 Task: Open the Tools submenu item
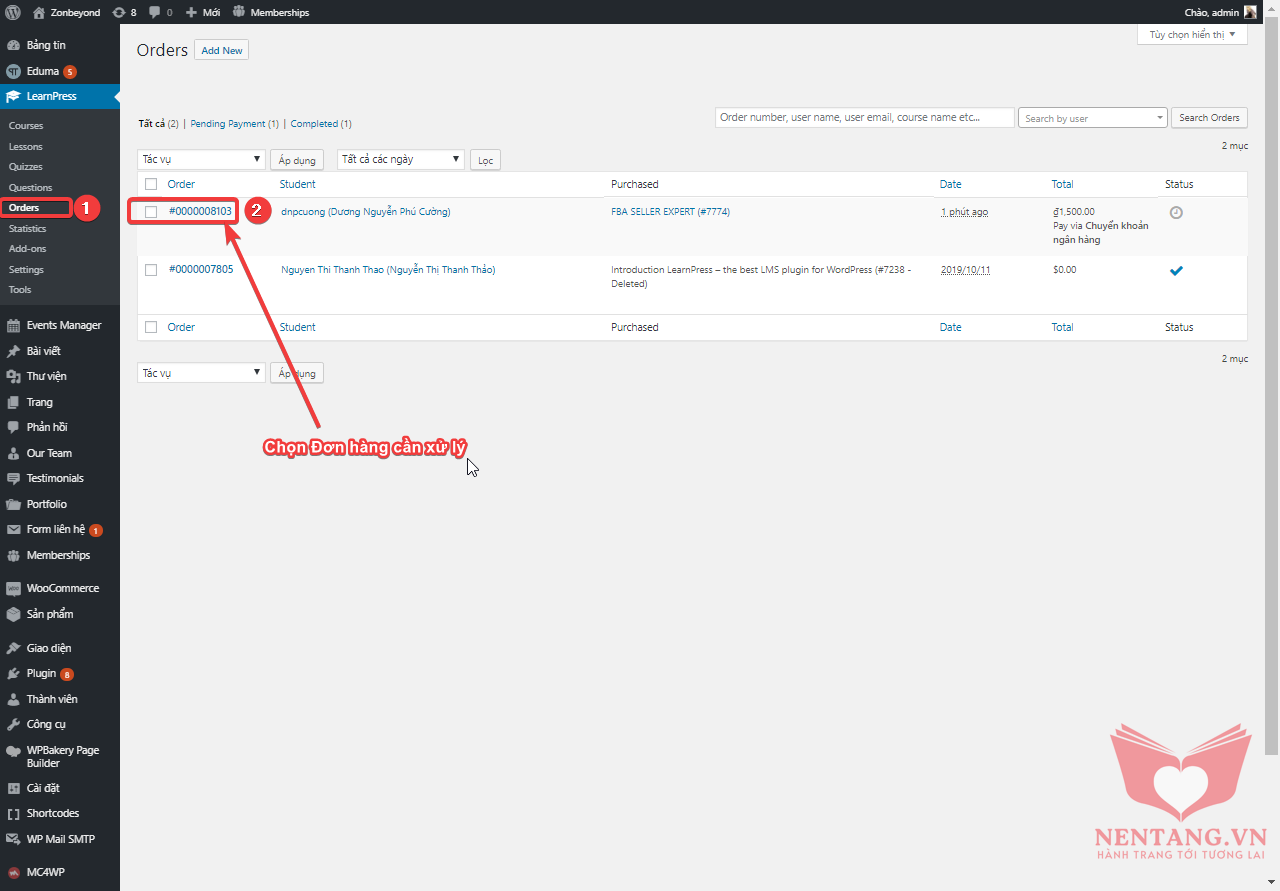[20, 290]
